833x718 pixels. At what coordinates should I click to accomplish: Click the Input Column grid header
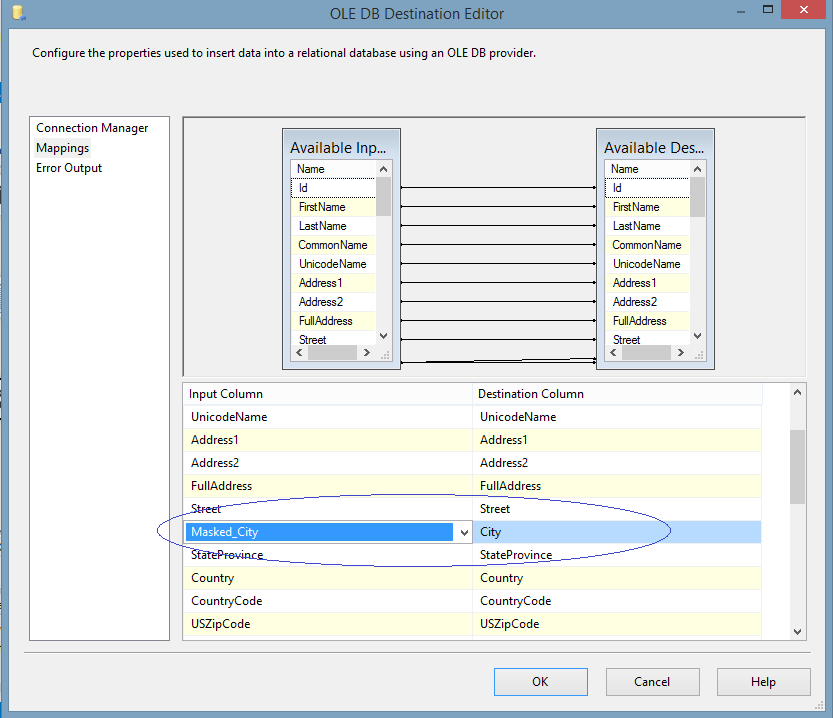(x=328, y=394)
